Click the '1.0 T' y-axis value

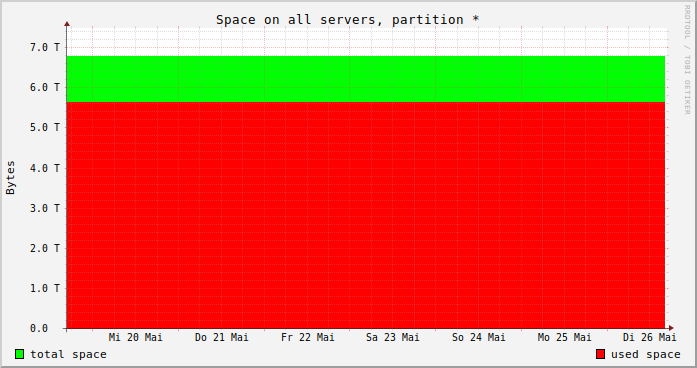[x=44, y=288]
